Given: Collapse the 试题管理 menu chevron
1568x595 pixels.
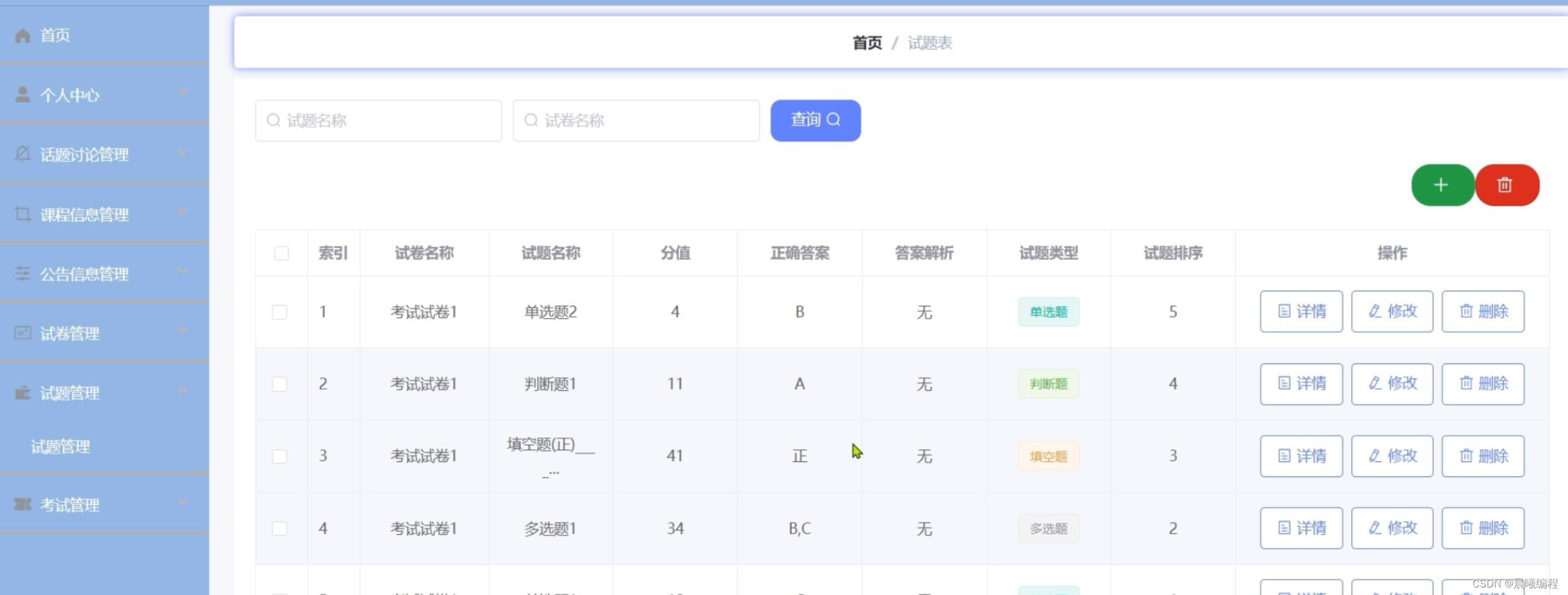Looking at the screenshot, I should 182,391.
